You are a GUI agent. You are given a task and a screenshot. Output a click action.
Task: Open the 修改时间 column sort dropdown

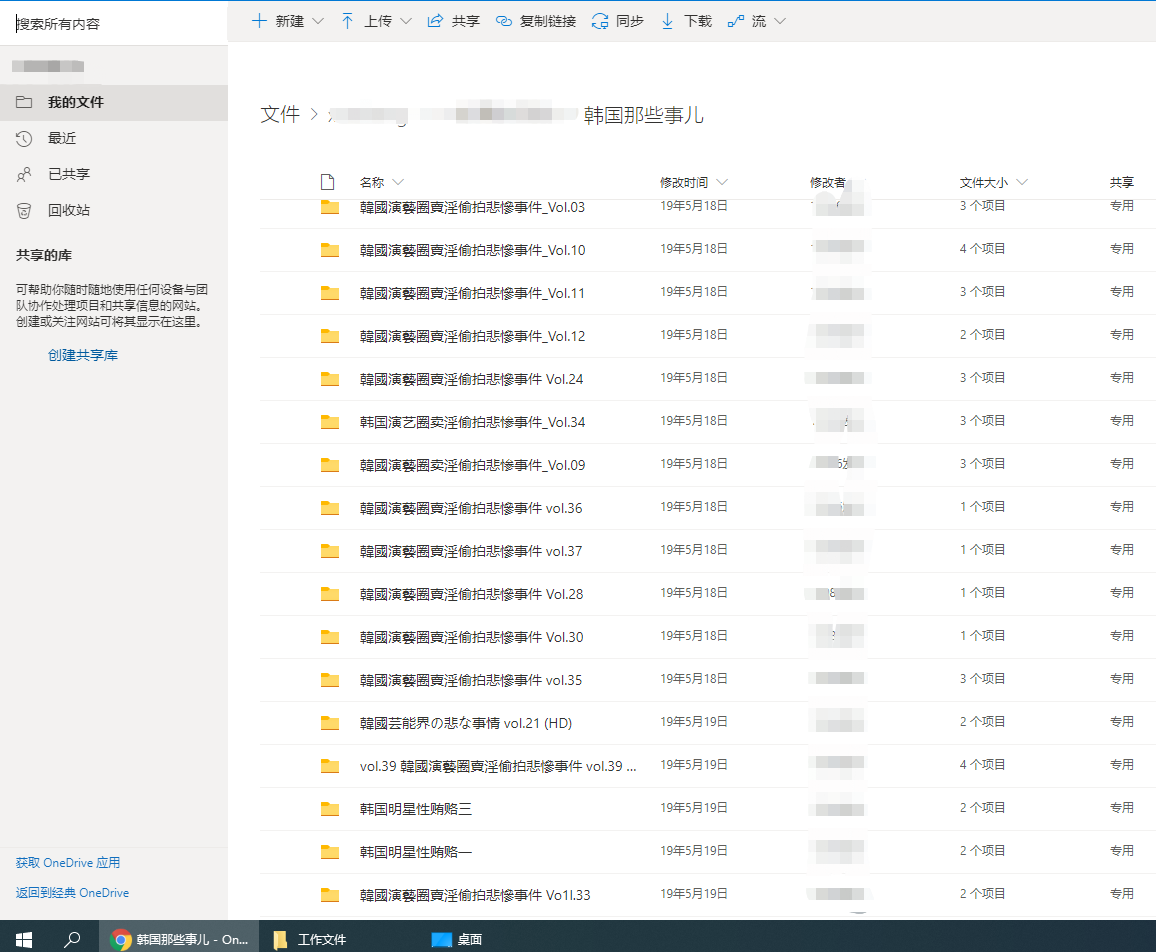coord(722,182)
